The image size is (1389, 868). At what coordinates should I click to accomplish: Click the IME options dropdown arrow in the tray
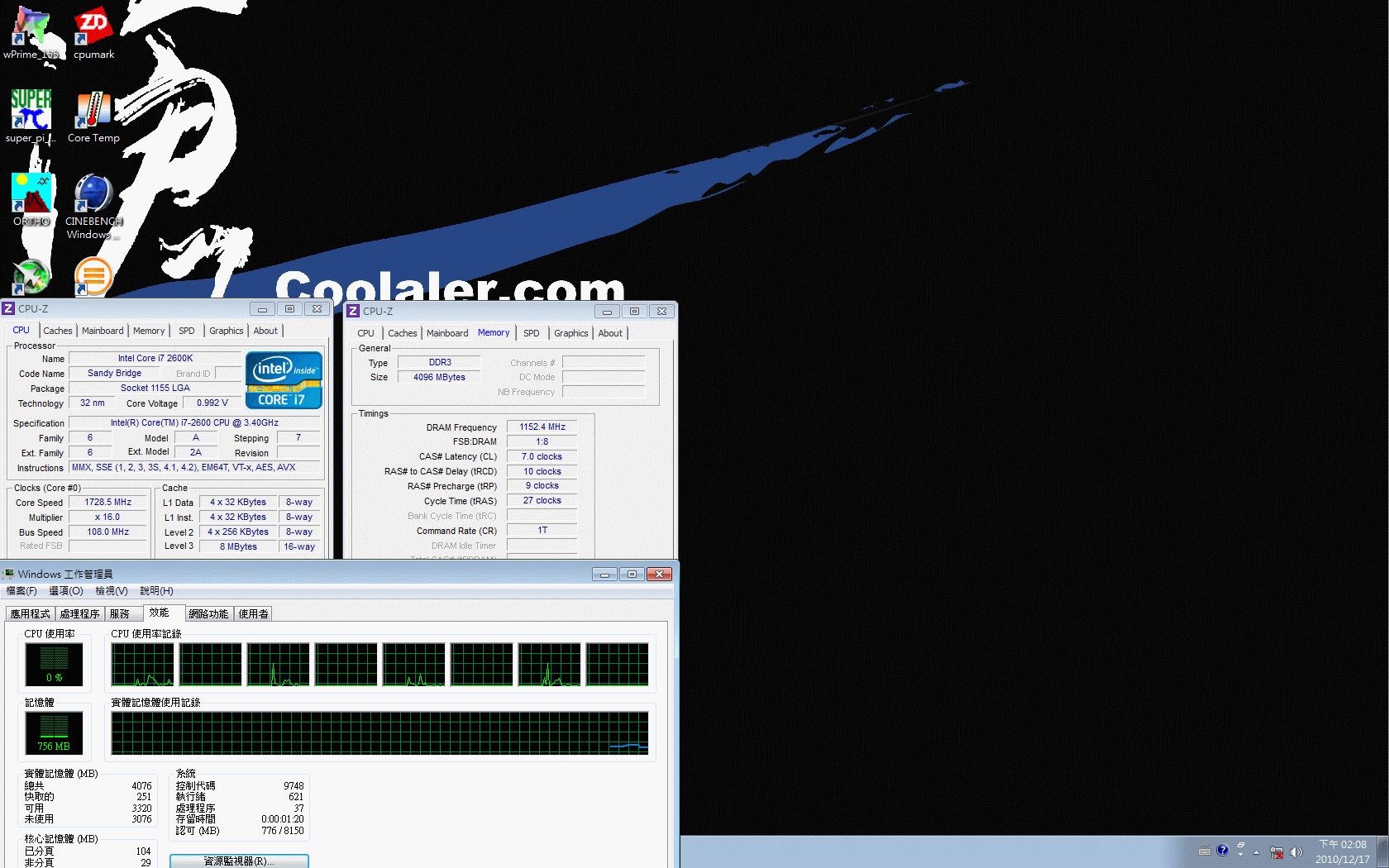(x=1240, y=854)
